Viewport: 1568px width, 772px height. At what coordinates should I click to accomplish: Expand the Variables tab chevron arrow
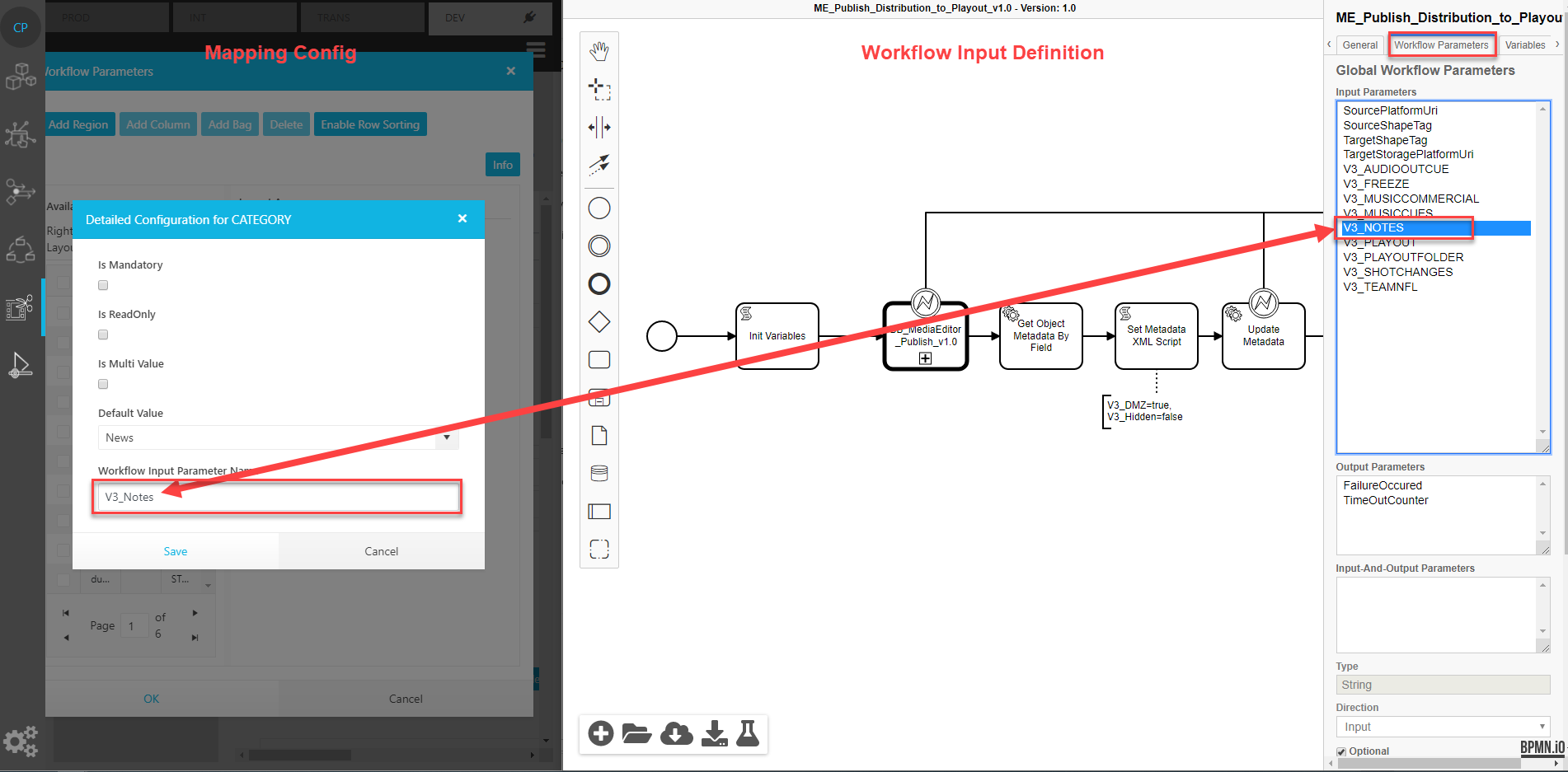(x=1558, y=44)
